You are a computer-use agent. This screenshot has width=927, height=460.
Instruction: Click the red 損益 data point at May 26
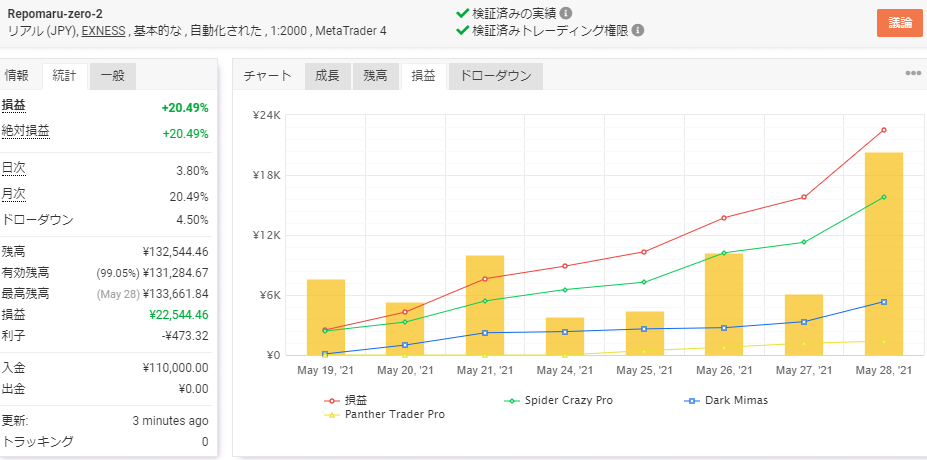[724, 218]
